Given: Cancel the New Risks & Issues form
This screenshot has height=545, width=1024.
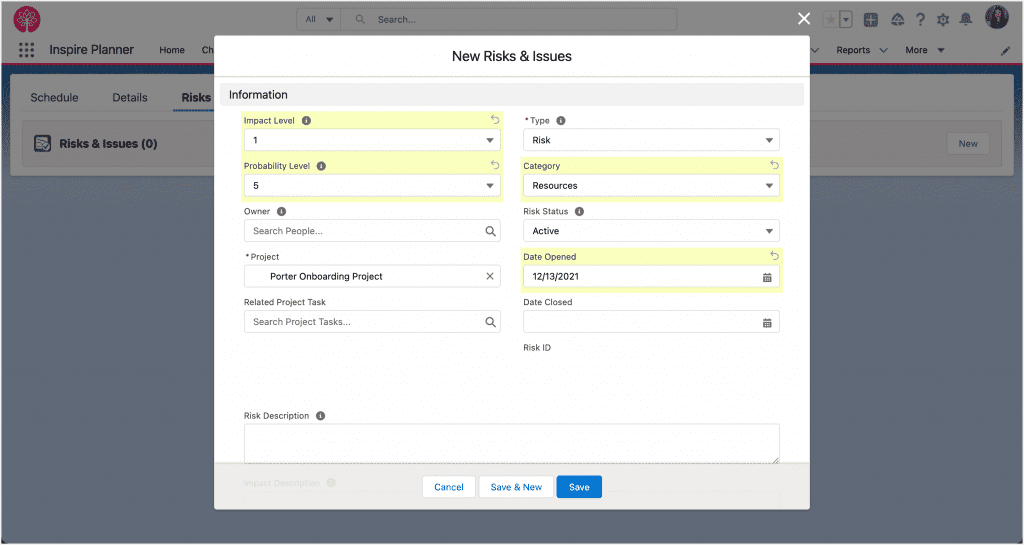Looking at the screenshot, I should (448, 487).
